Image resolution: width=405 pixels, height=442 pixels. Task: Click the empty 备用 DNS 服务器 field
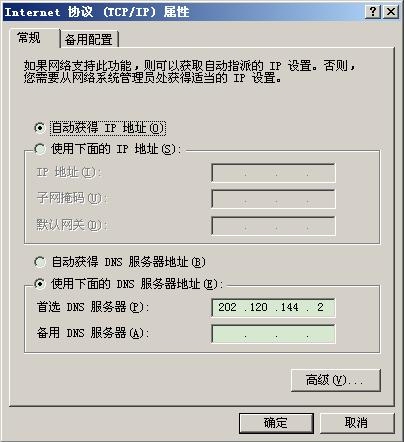[x=273, y=334]
